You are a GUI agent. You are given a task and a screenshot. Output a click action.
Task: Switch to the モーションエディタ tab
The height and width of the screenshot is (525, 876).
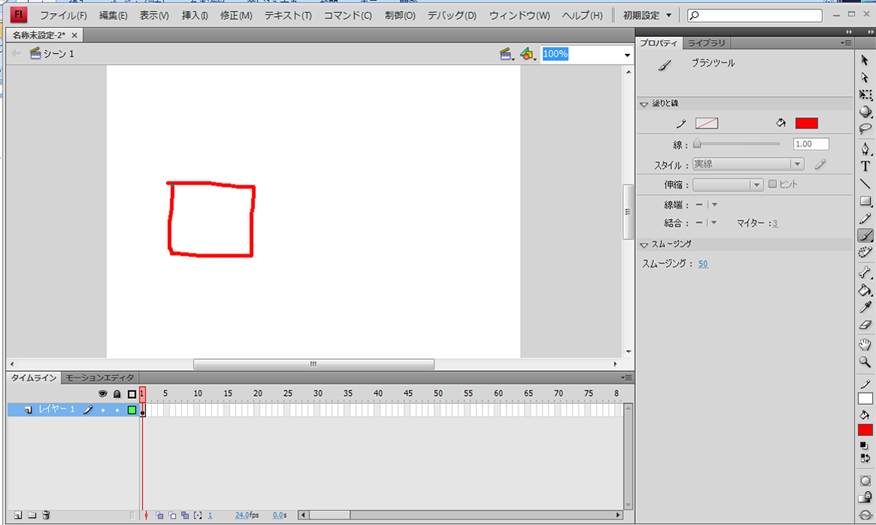click(x=99, y=378)
